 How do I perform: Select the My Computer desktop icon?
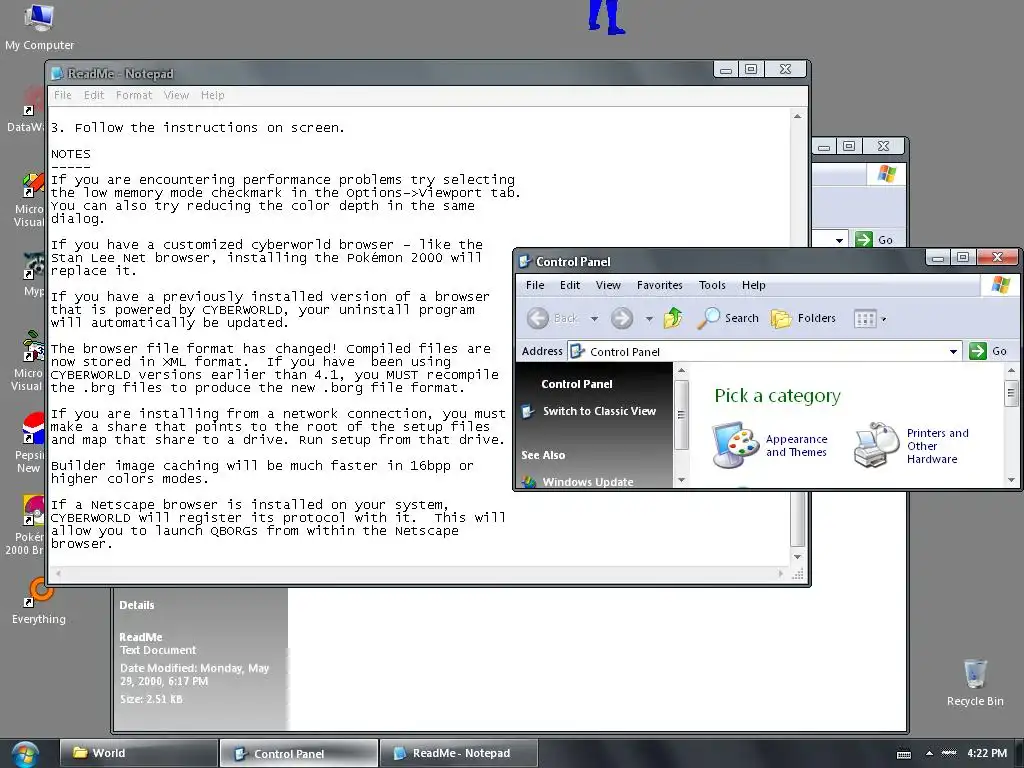point(39,27)
